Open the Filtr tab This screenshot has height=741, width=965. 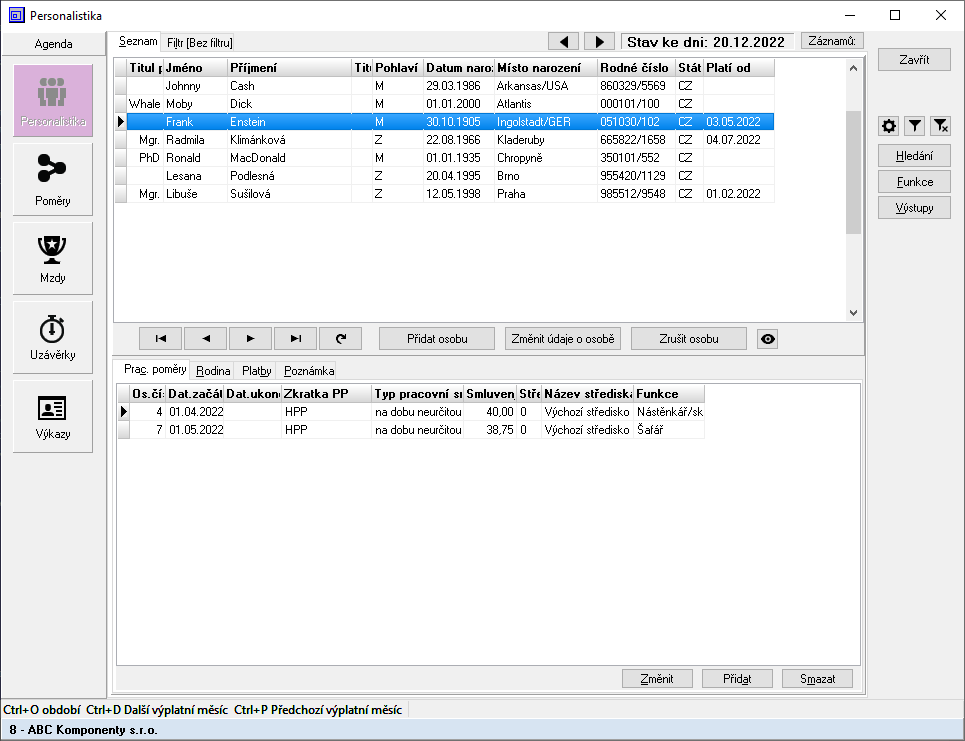(200, 43)
